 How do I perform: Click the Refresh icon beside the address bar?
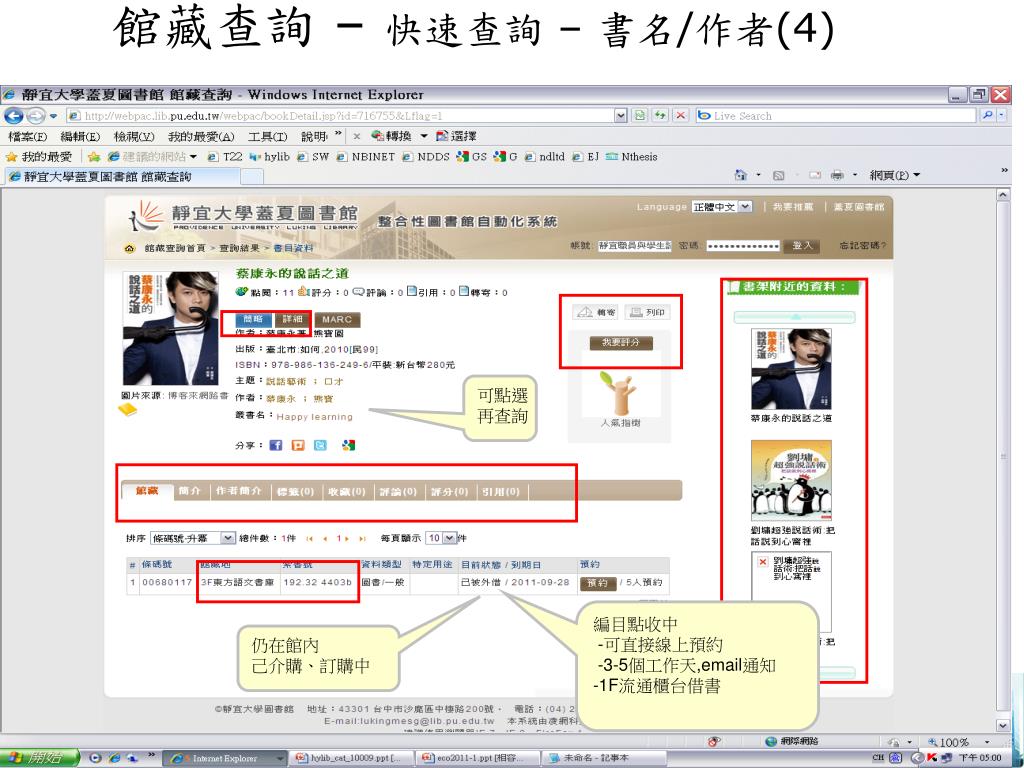[x=660, y=116]
